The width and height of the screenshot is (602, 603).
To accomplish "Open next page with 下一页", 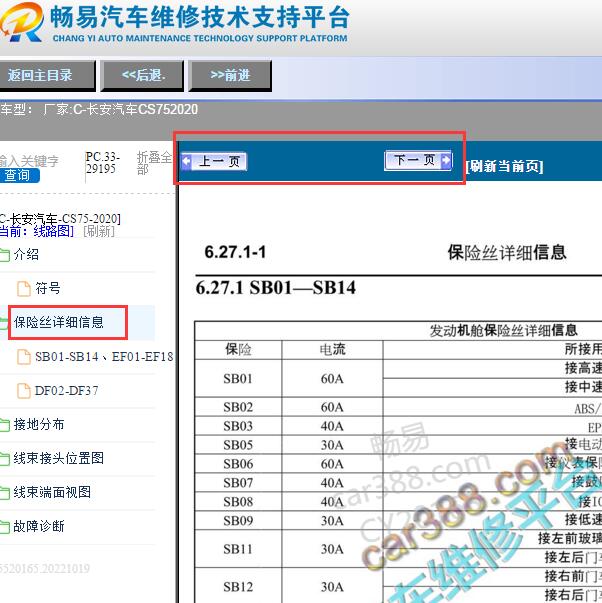I will [x=419, y=160].
